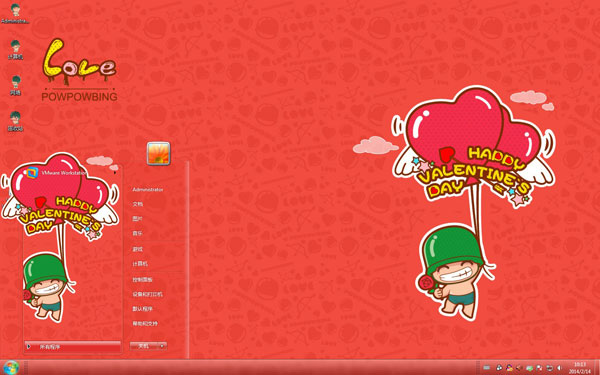
Task: Open Administrator folder in Start menu
Action: pyautogui.click(x=148, y=189)
